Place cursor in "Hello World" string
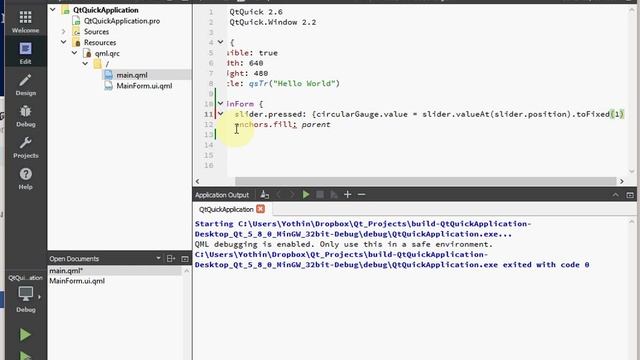Screen dimensions: 640x360 click(x=304, y=83)
